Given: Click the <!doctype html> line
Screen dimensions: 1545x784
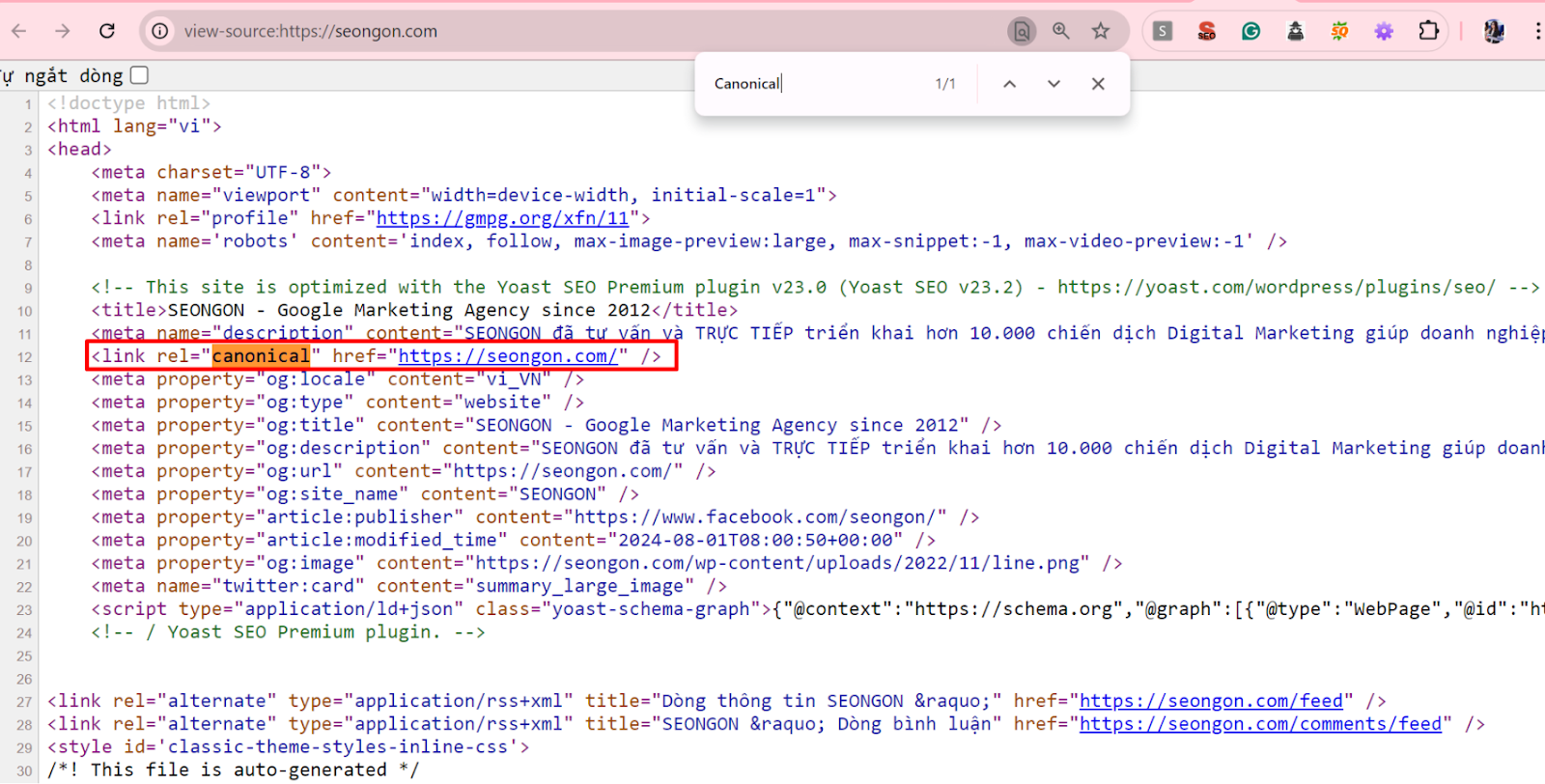Looking at the screenshot, I should (128, 103).
